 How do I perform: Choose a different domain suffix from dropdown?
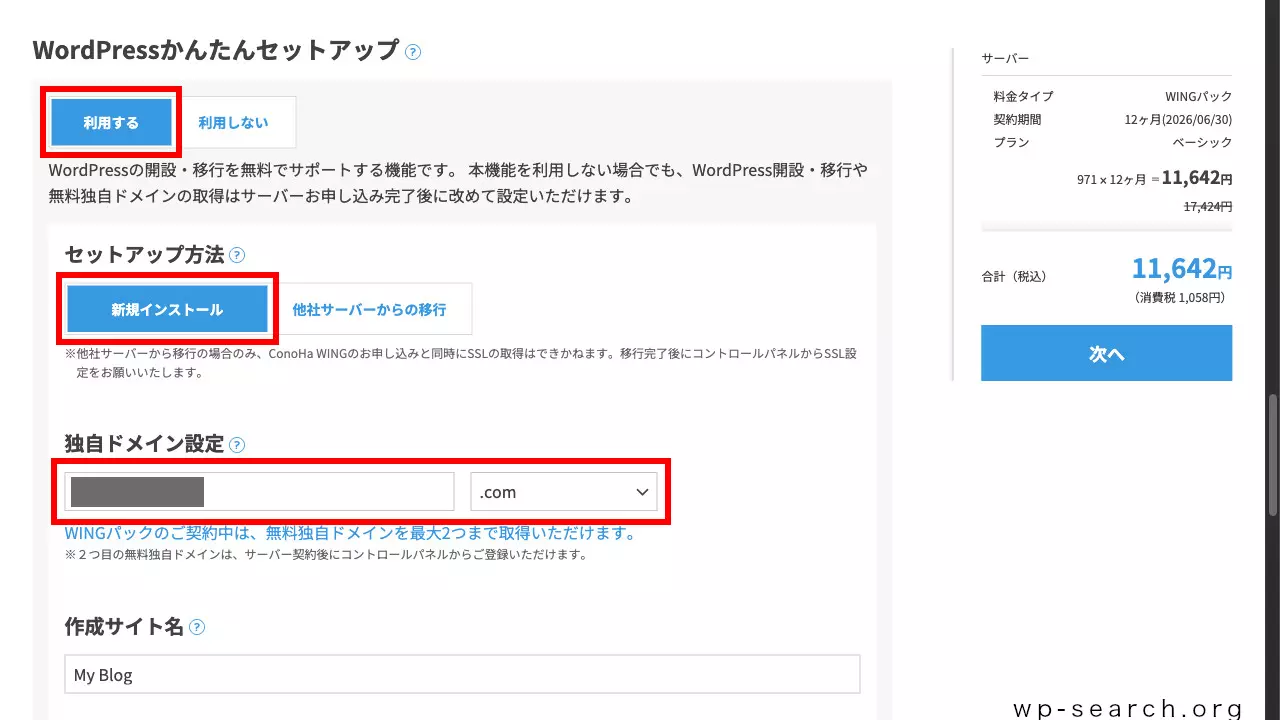tap(565, 491)
